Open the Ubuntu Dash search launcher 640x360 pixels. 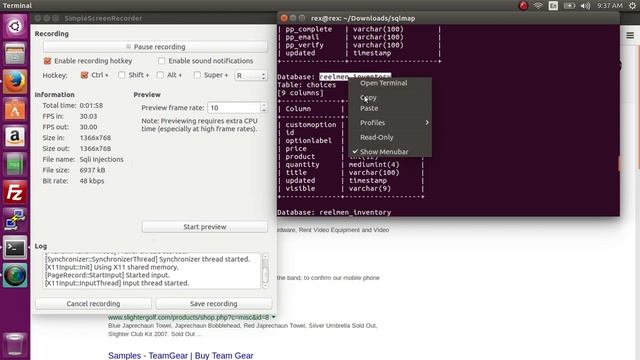15,27
